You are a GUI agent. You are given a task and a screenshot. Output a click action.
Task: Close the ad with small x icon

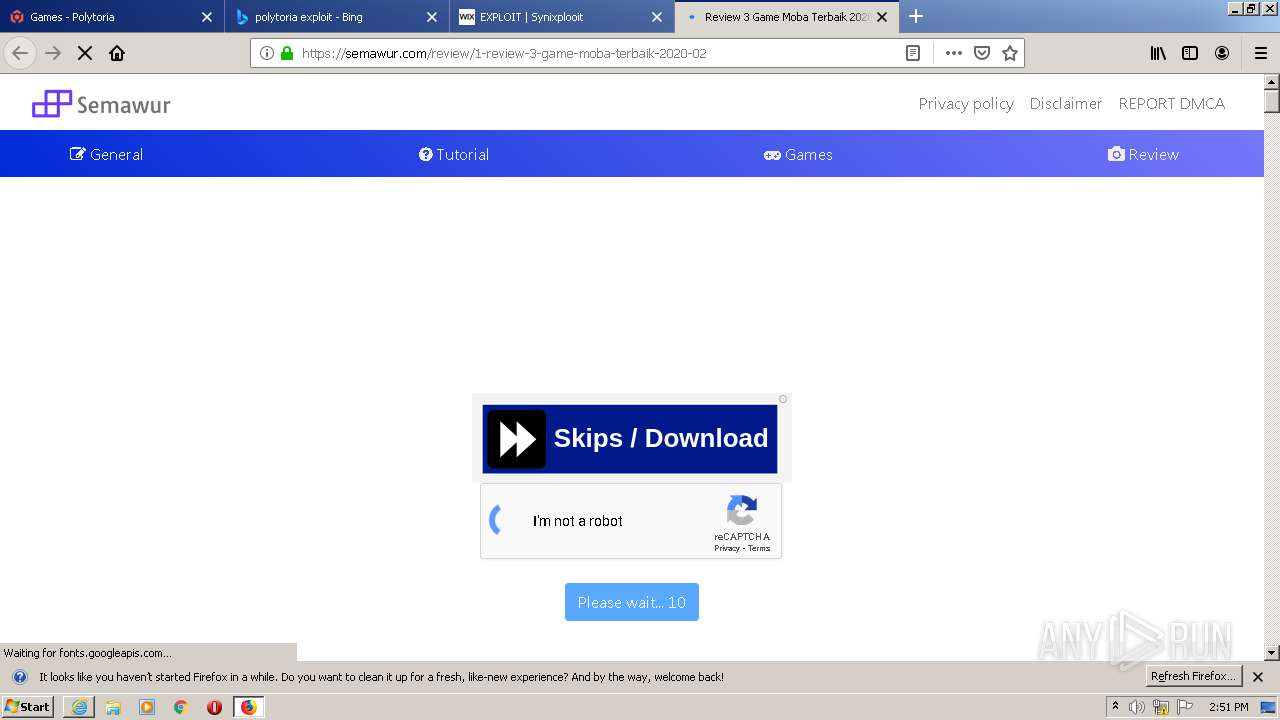pyautogui.click(x=783, y=399)
